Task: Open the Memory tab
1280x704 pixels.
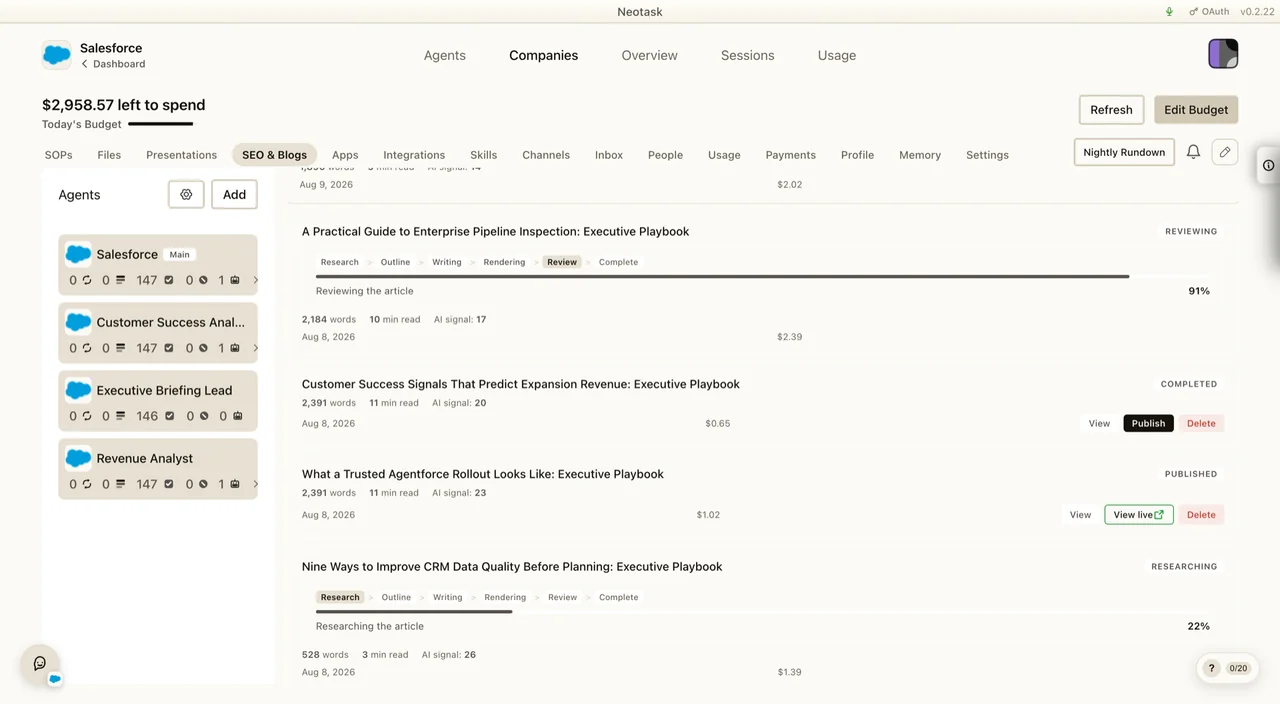Action: click(920, 155)
